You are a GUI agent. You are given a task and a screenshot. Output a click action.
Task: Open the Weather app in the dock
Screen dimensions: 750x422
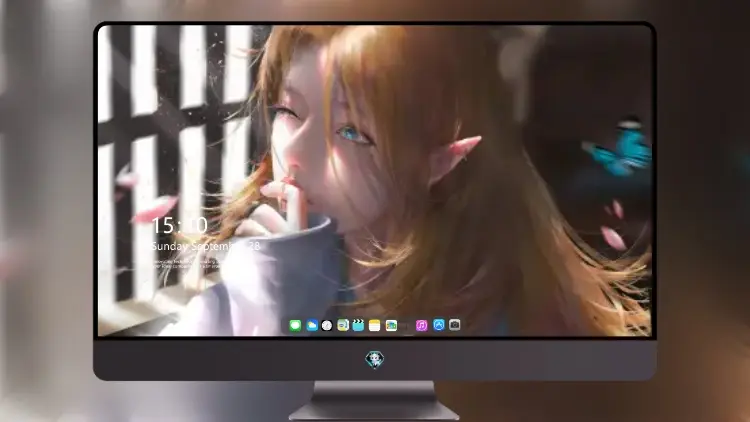[x=312, y=325]
